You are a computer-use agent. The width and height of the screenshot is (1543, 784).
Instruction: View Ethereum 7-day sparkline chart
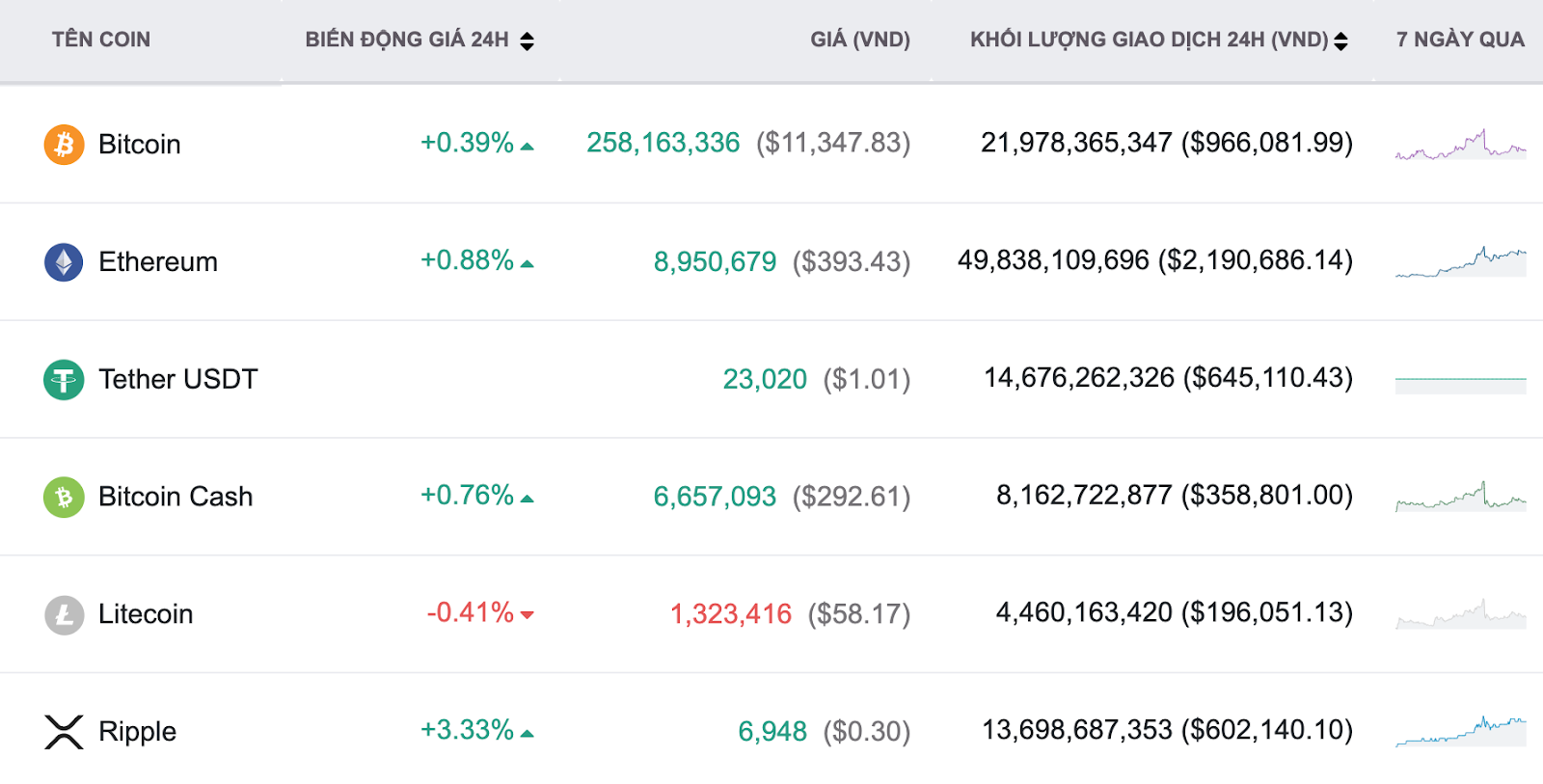pos(1460,262)
